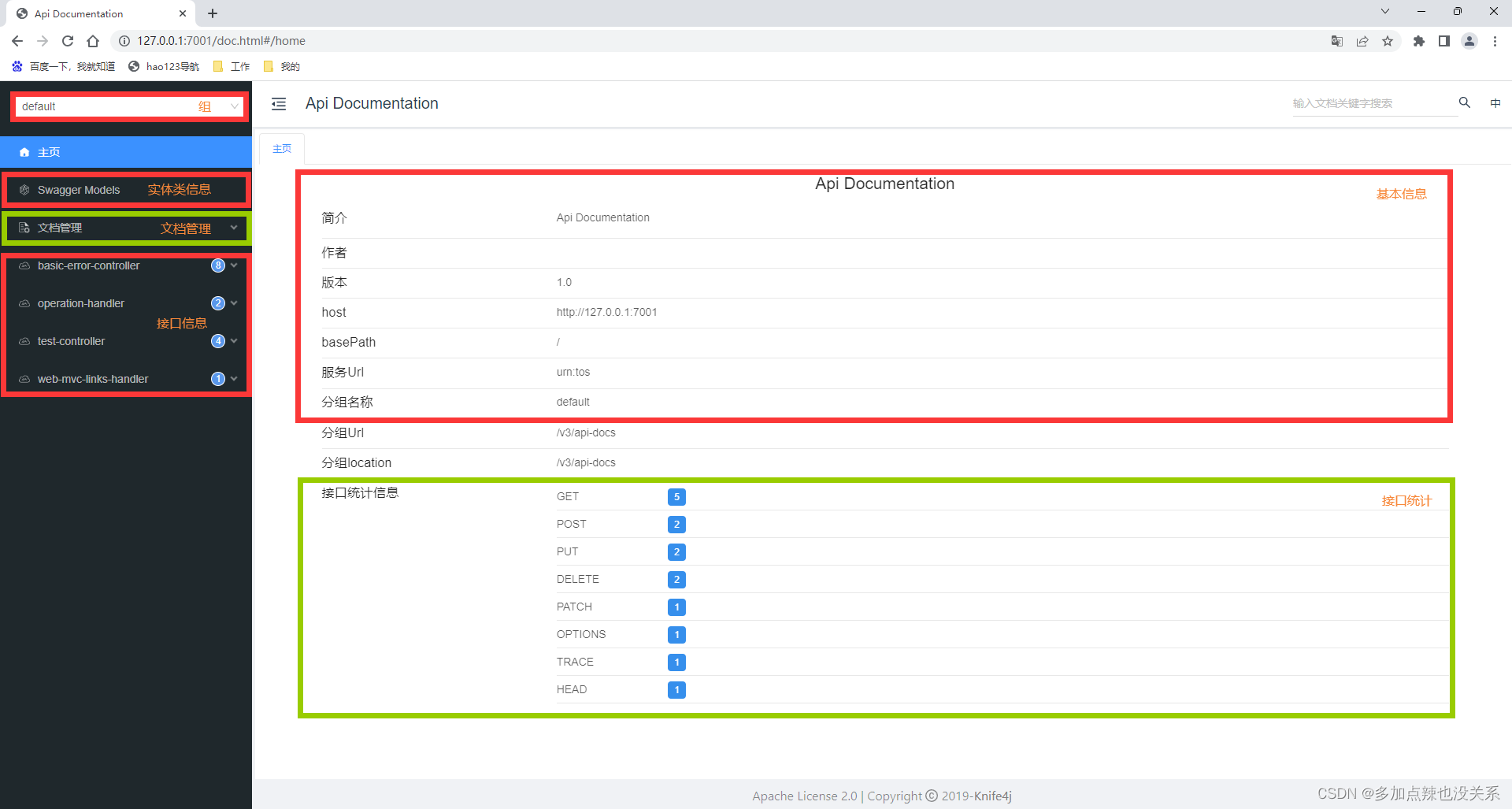The height and width of the screenshot is (809, 1512).
Task: Click the badge 4 on test-controller
Action: tap(218, 341)
